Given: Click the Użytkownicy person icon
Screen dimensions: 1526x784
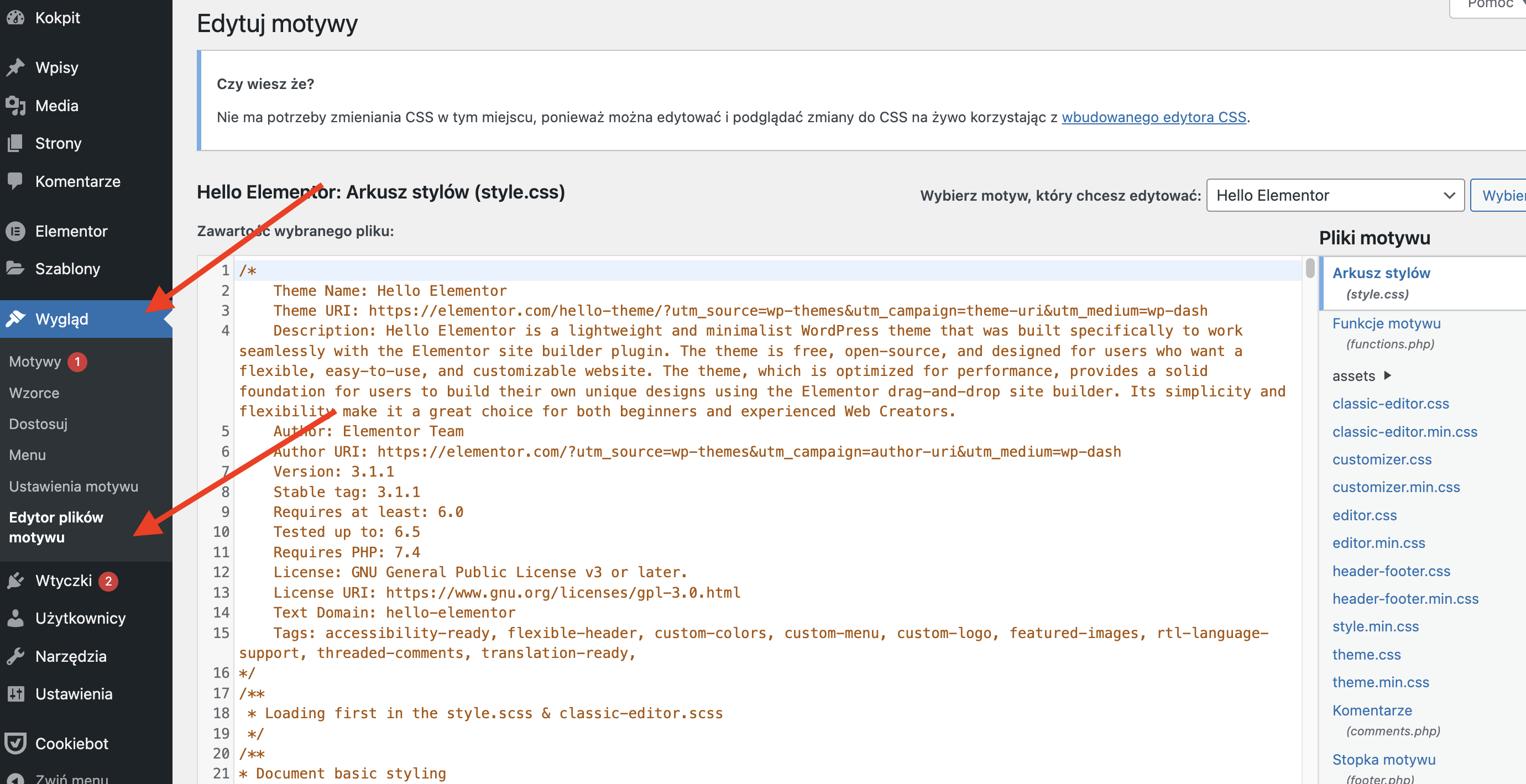Looking at the screenshot, I should pyautogui.click(x=15, y=618).
